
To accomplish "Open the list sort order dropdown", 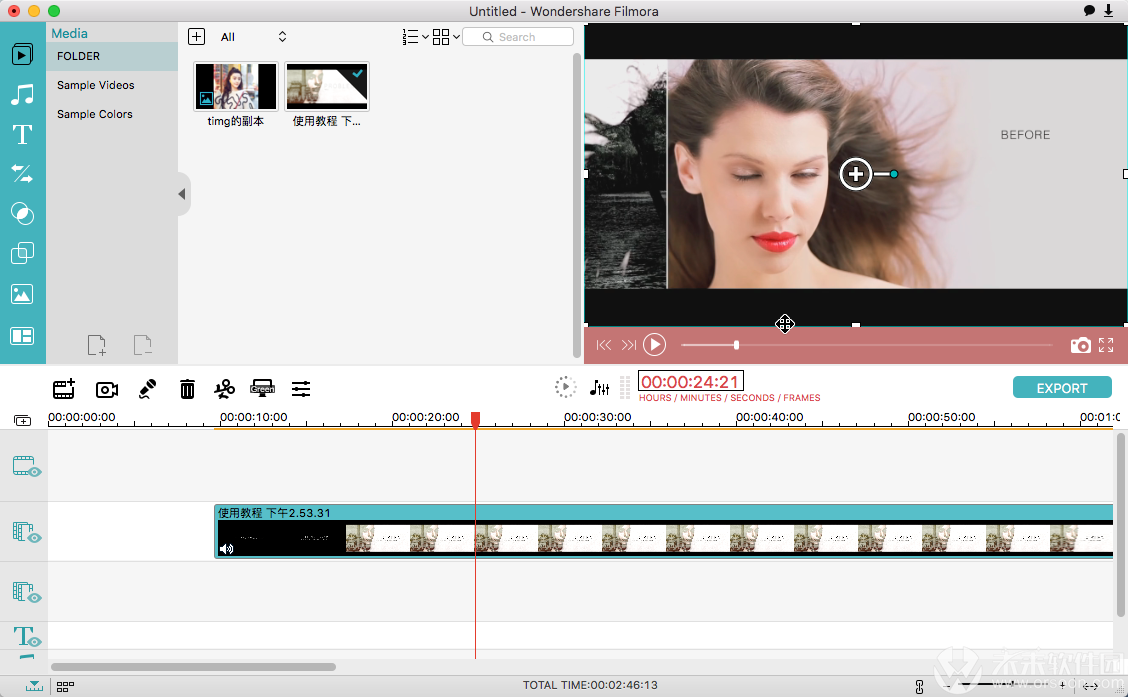I will (x=415, y=37).
